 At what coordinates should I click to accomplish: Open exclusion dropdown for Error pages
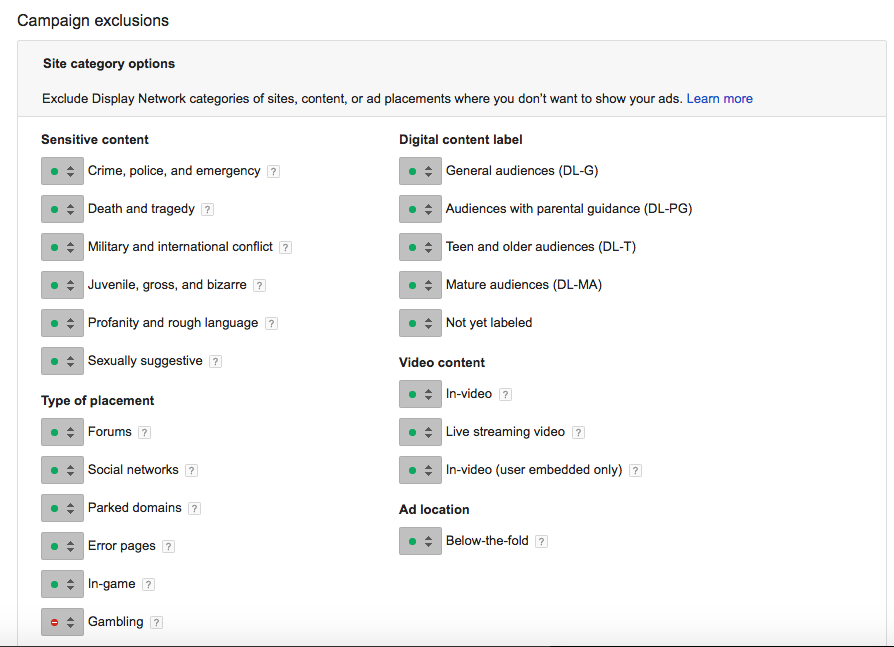click(62, 546)
